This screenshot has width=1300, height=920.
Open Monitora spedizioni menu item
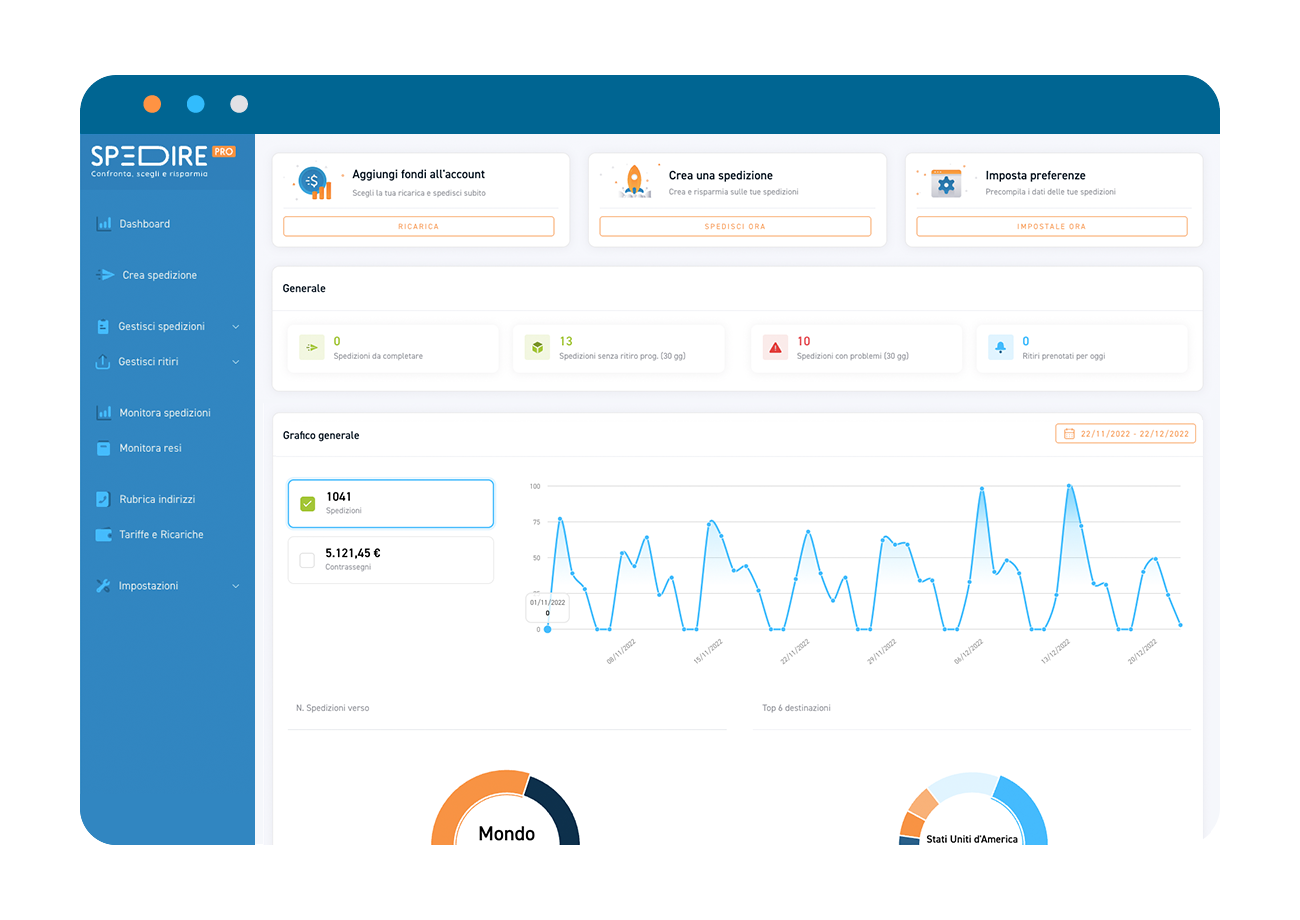pos(164,413)
